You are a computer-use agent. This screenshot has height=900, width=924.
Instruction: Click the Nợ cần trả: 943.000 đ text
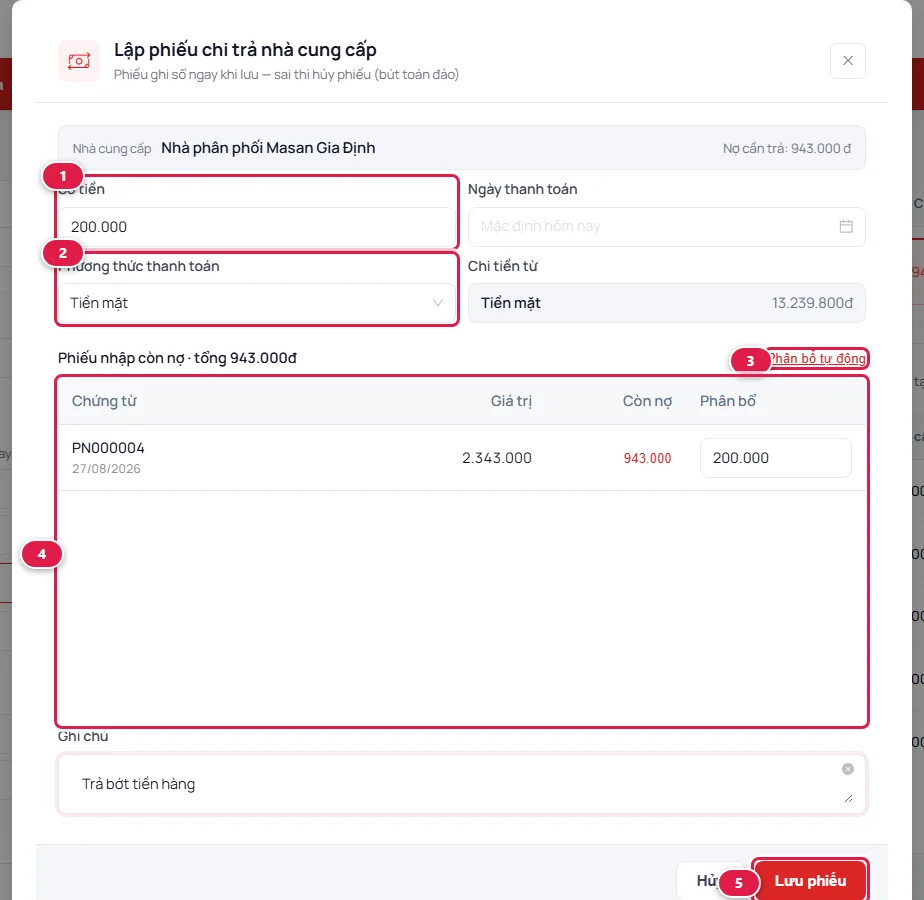(787, 149)
